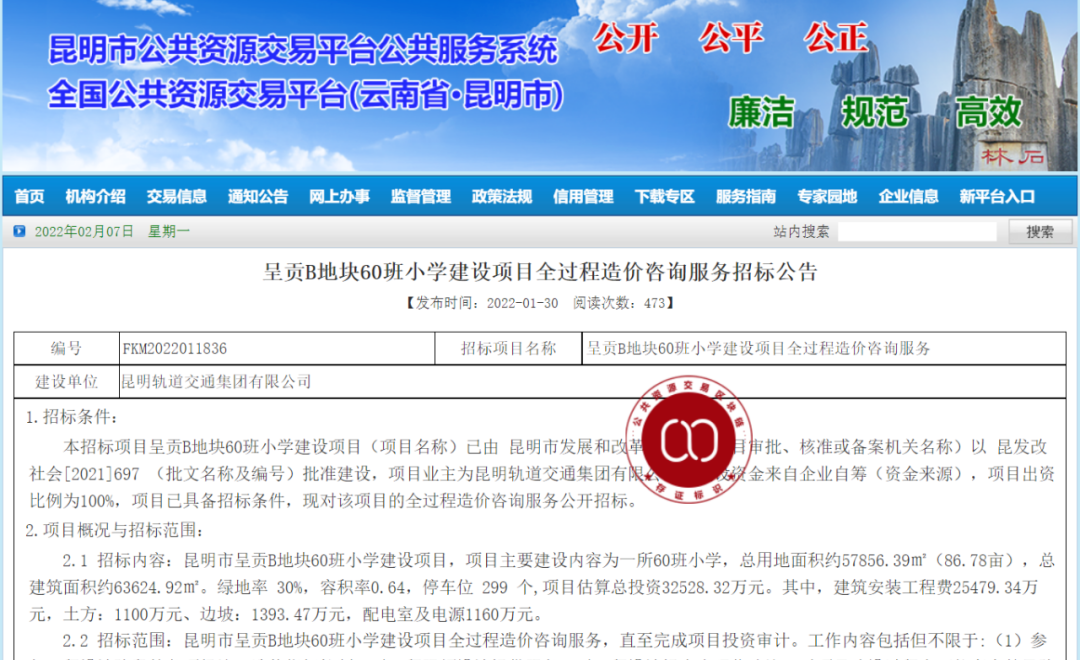Click the 搜索 button

[x=1039, y=231]
